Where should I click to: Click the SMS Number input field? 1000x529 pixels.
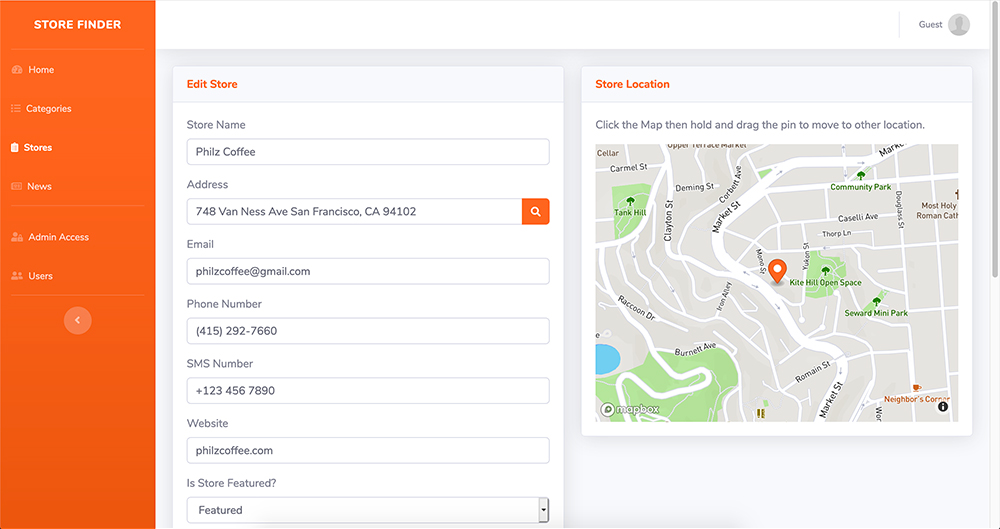tap(368, 391)
